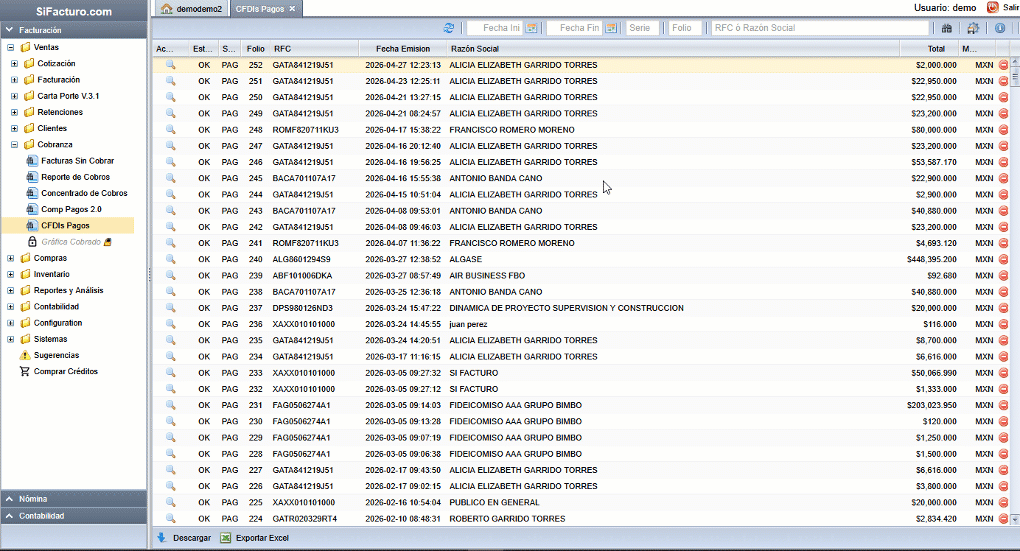
Task: Collapse the Ventas tree node
Action: click(11, 47)
